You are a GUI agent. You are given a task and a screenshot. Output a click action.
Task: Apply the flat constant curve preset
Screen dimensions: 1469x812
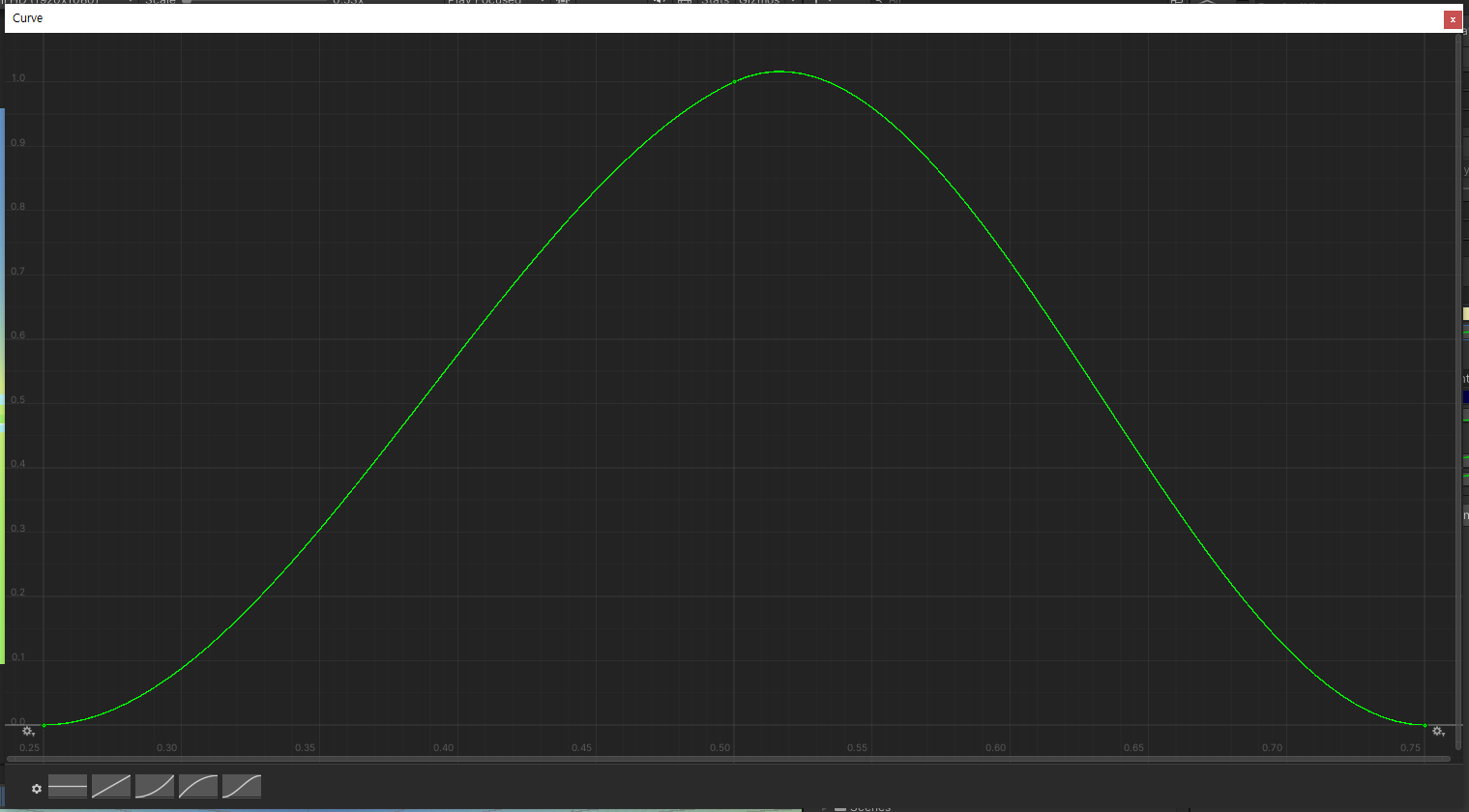pyautogui.click(x=68, y=787)
